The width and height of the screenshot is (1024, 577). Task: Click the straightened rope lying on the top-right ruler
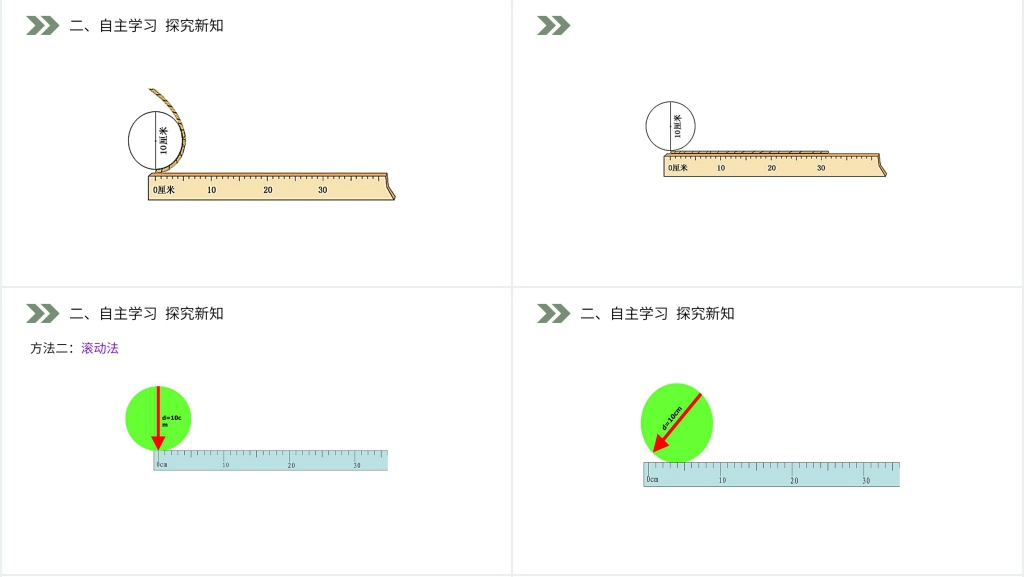click(750, 153)
